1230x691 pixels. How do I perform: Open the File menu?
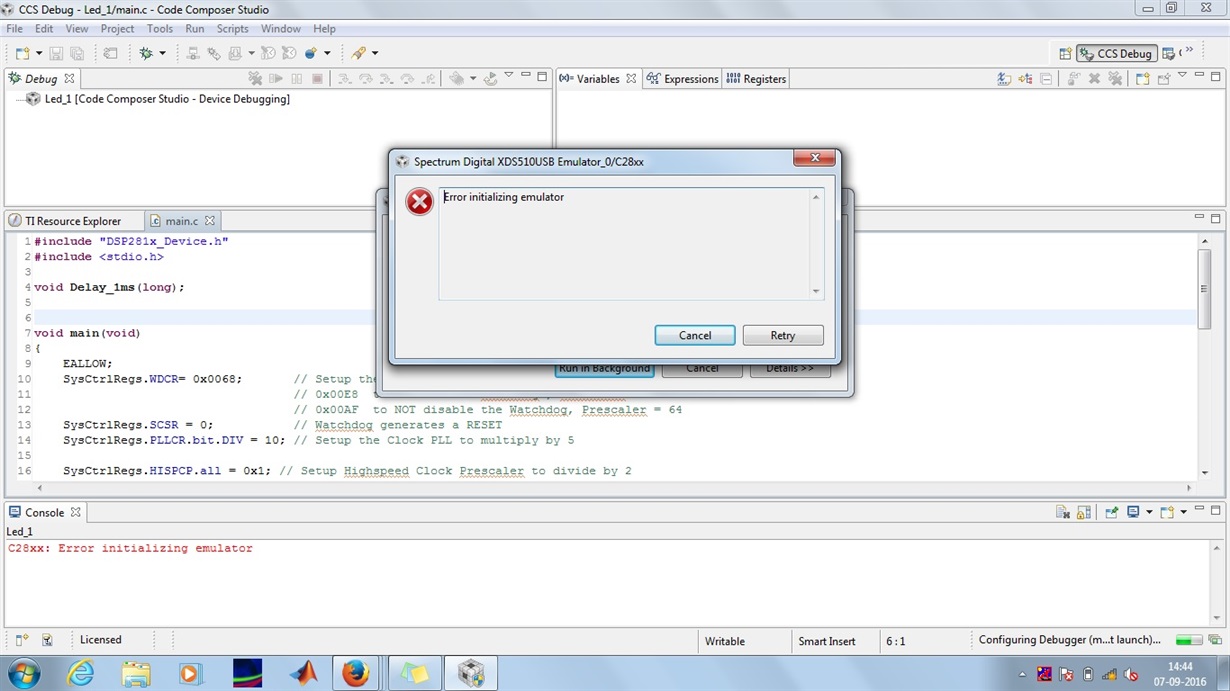click(x=14, y=29)
